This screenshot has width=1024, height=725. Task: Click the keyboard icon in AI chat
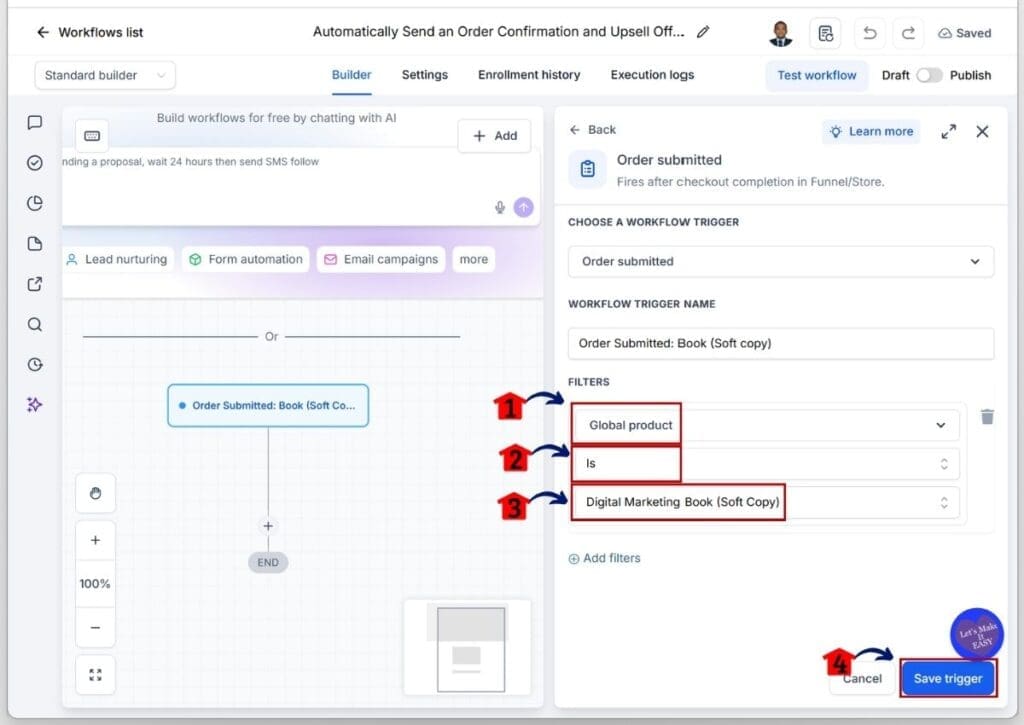tap(92, 136)
